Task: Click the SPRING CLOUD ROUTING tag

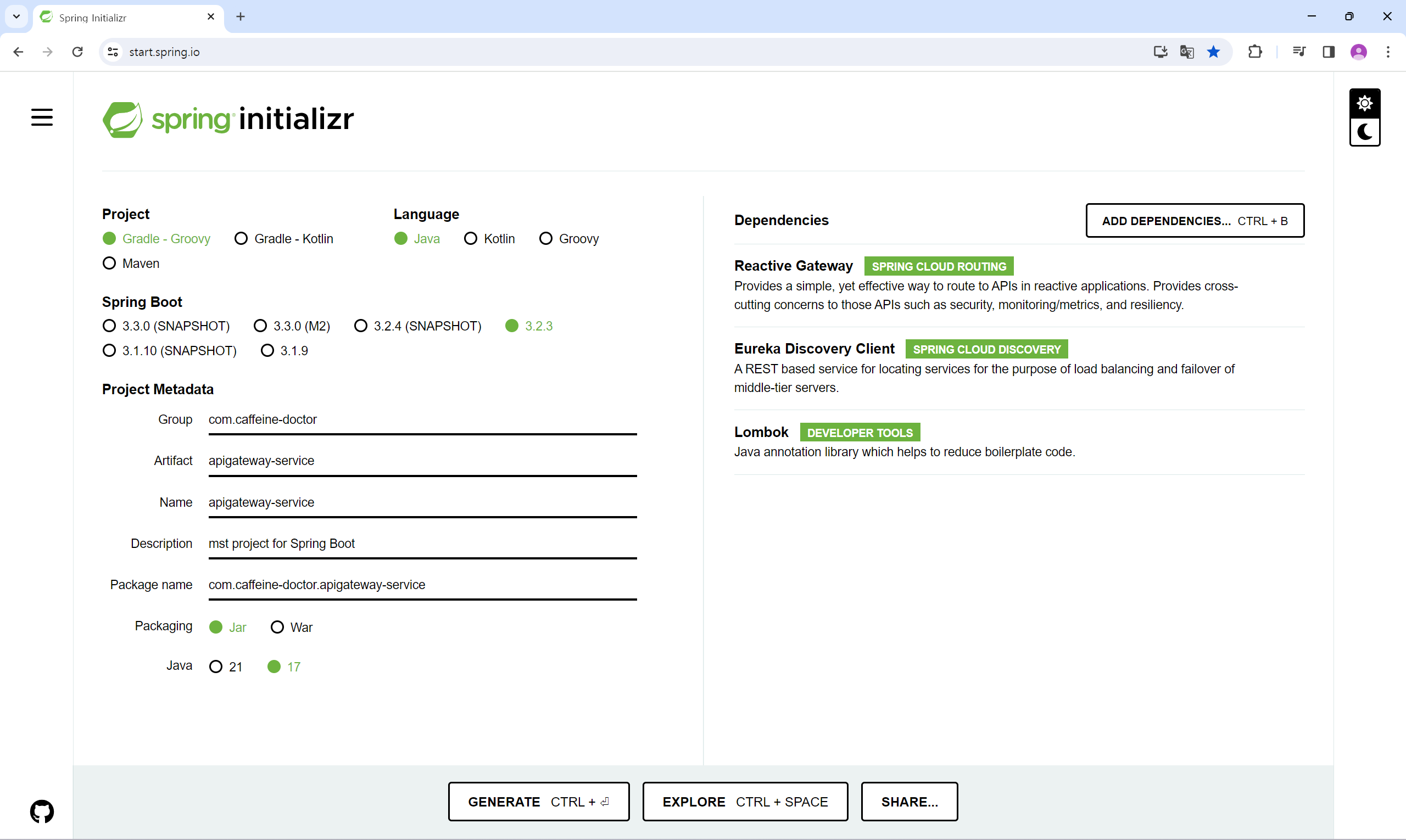Action: click(939, 266)
